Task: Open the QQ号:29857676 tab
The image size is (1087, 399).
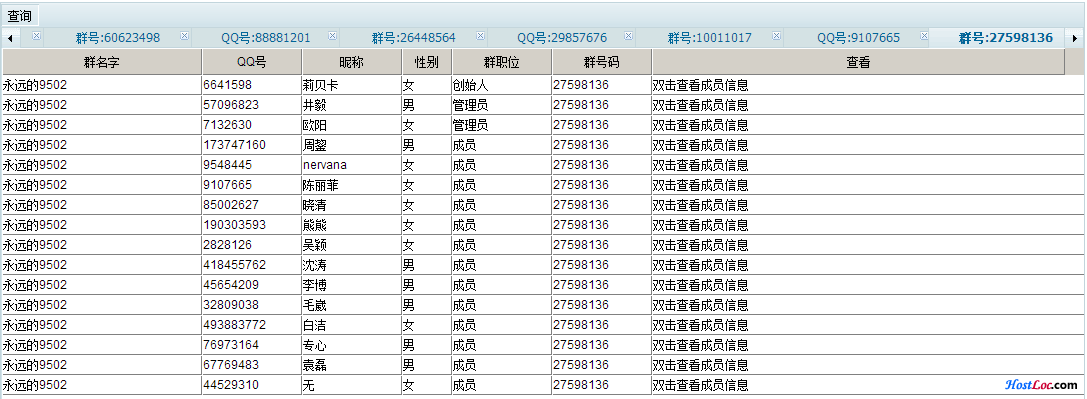Action: pos(562,38)
